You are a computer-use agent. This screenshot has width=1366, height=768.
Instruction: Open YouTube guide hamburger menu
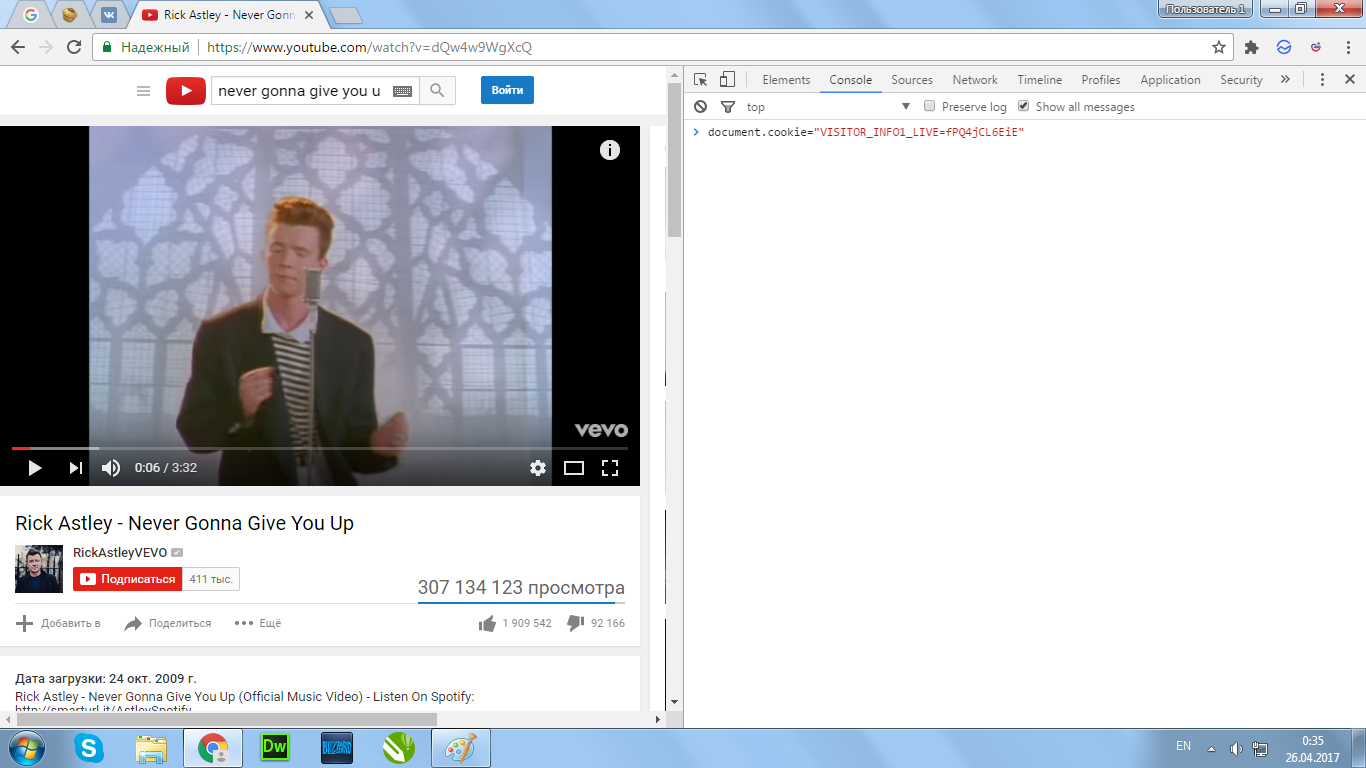click(x=144, y=91)
